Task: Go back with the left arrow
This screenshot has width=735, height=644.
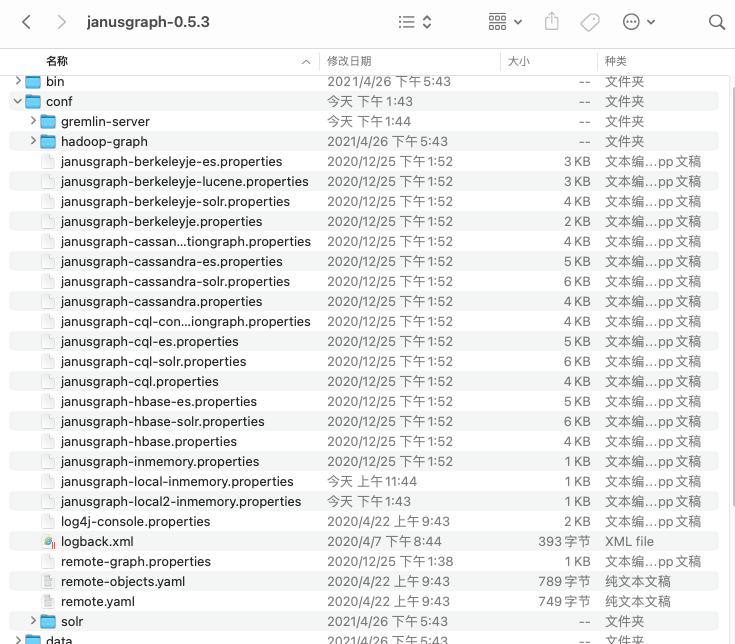Action: pyautogui.click(x=27, y=22)
